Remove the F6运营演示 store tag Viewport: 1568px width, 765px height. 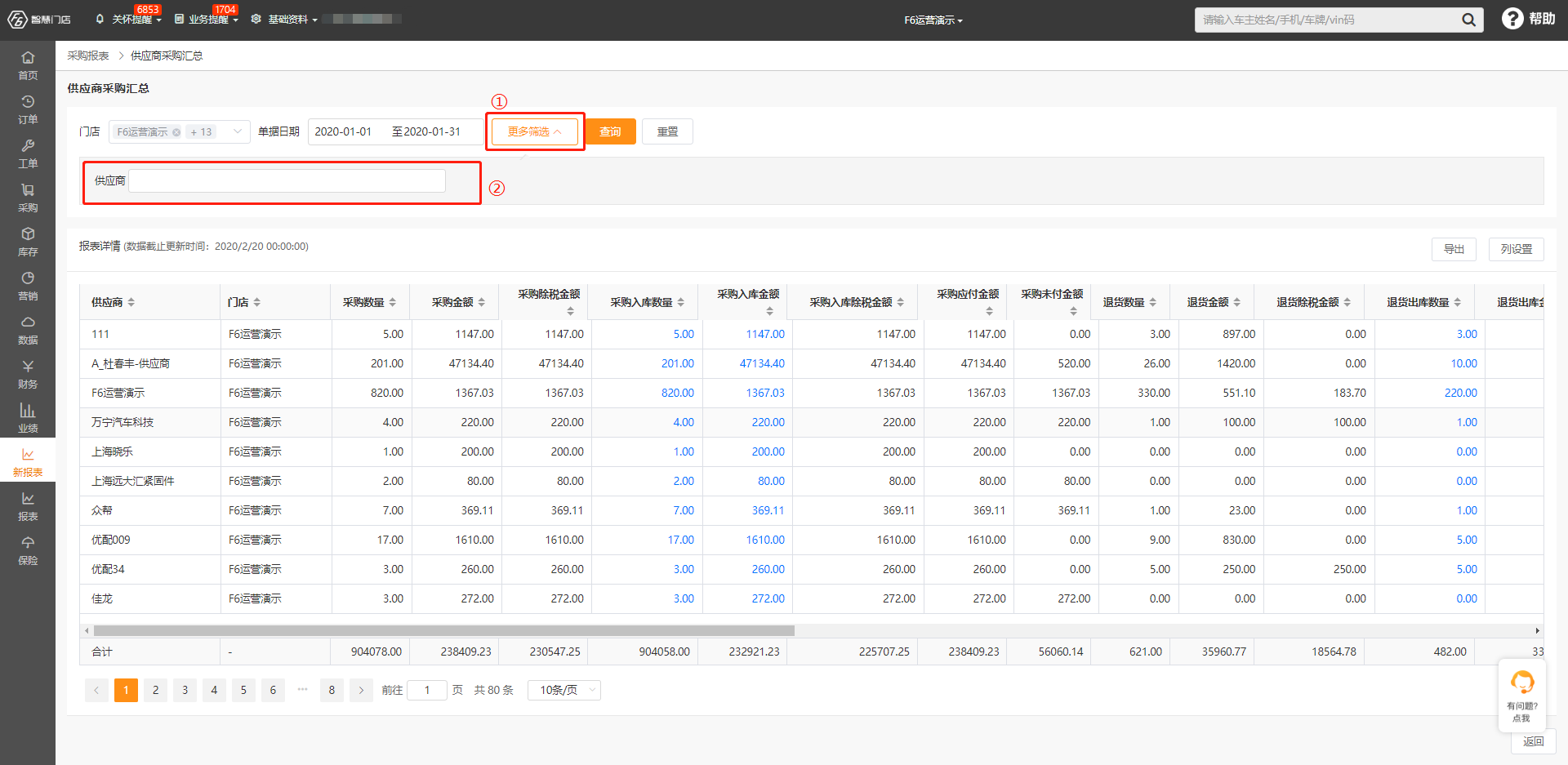pos(176,132)
